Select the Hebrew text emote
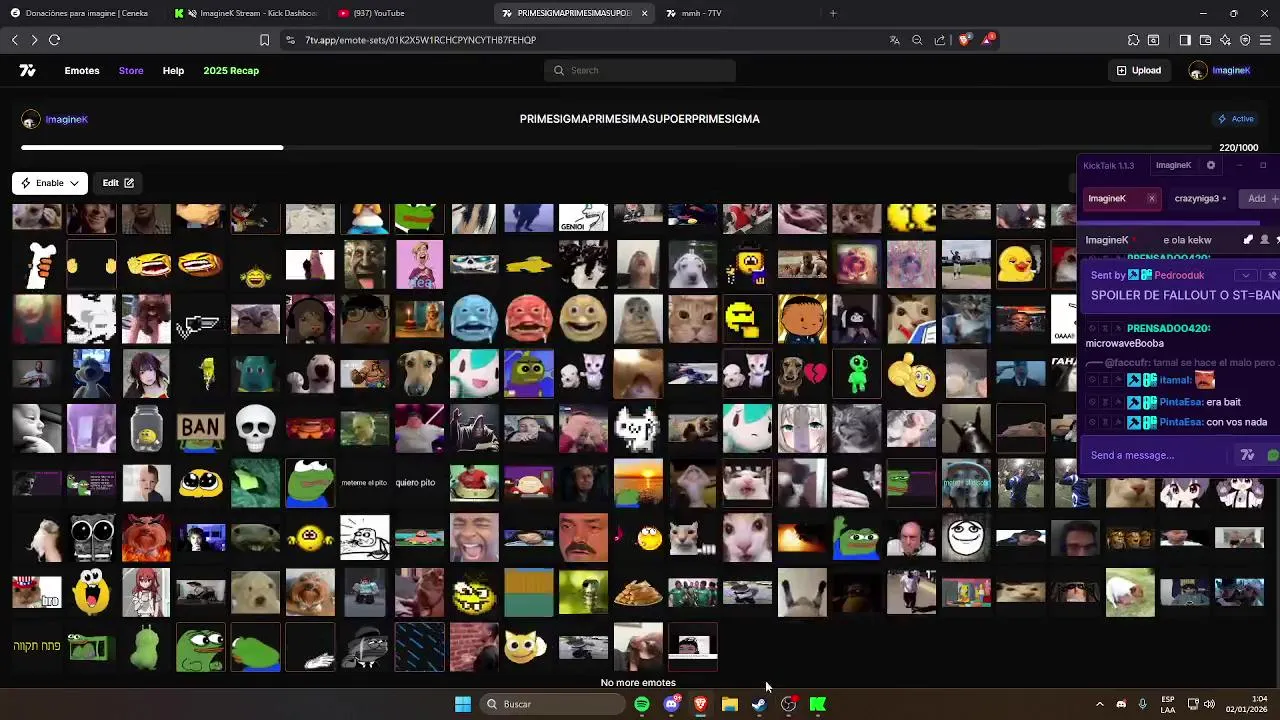This screenshot has height=720, width=1280. pyautogui.click(x=37, y=647)
